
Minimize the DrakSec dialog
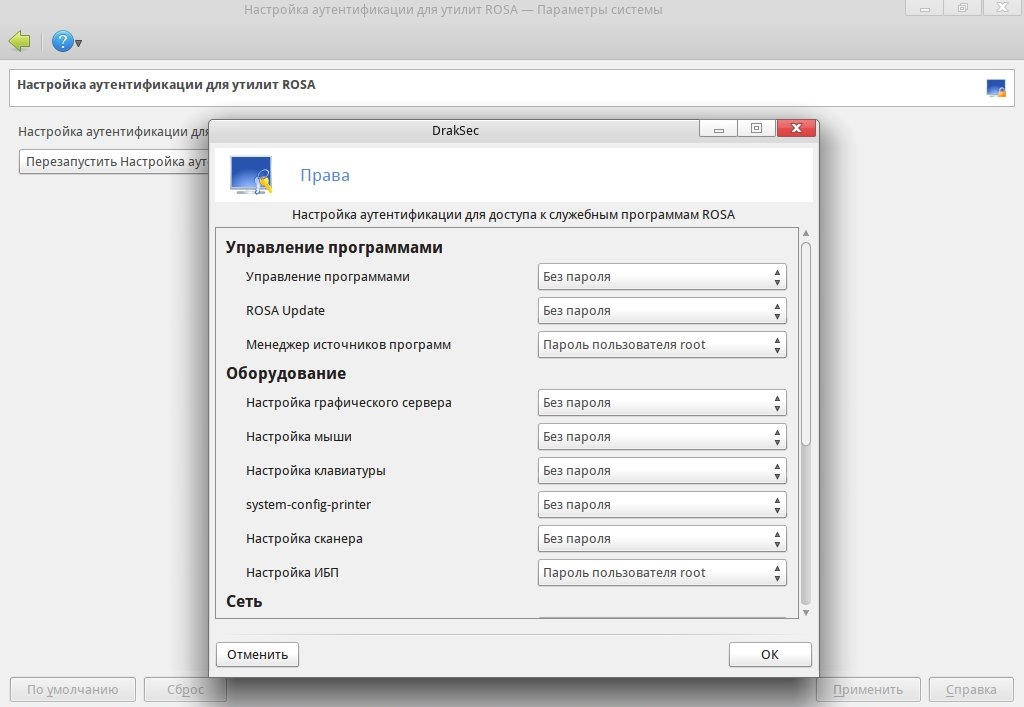tap(718, 129)
